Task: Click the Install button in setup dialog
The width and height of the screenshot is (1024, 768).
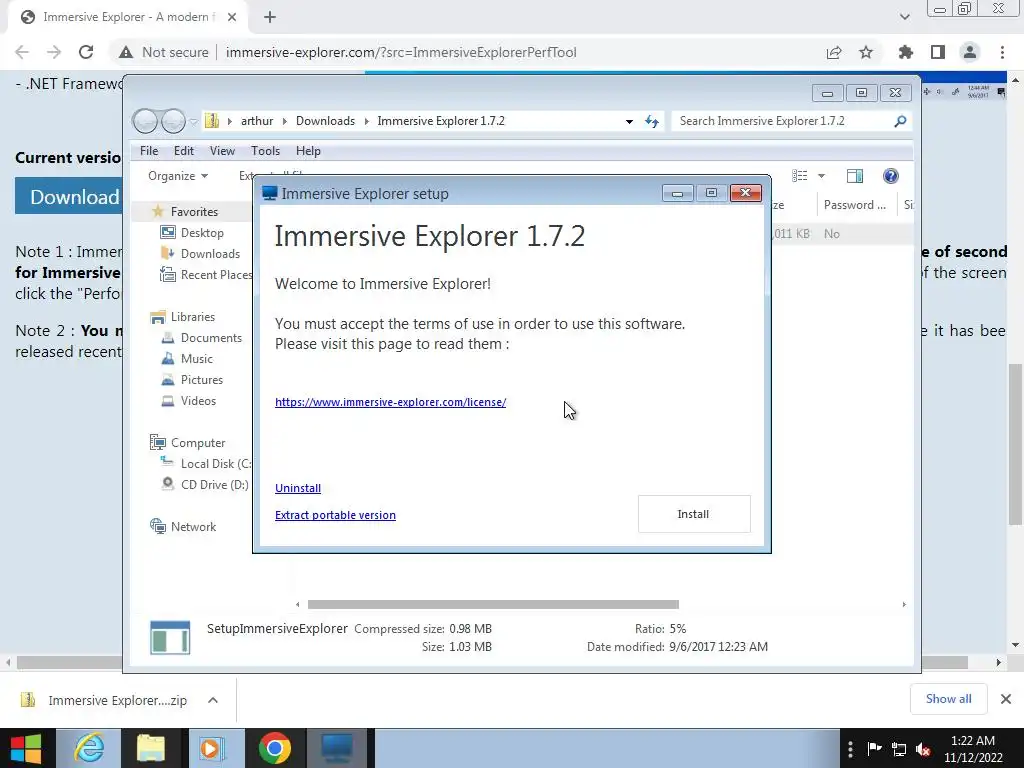Action: [694, 514]
